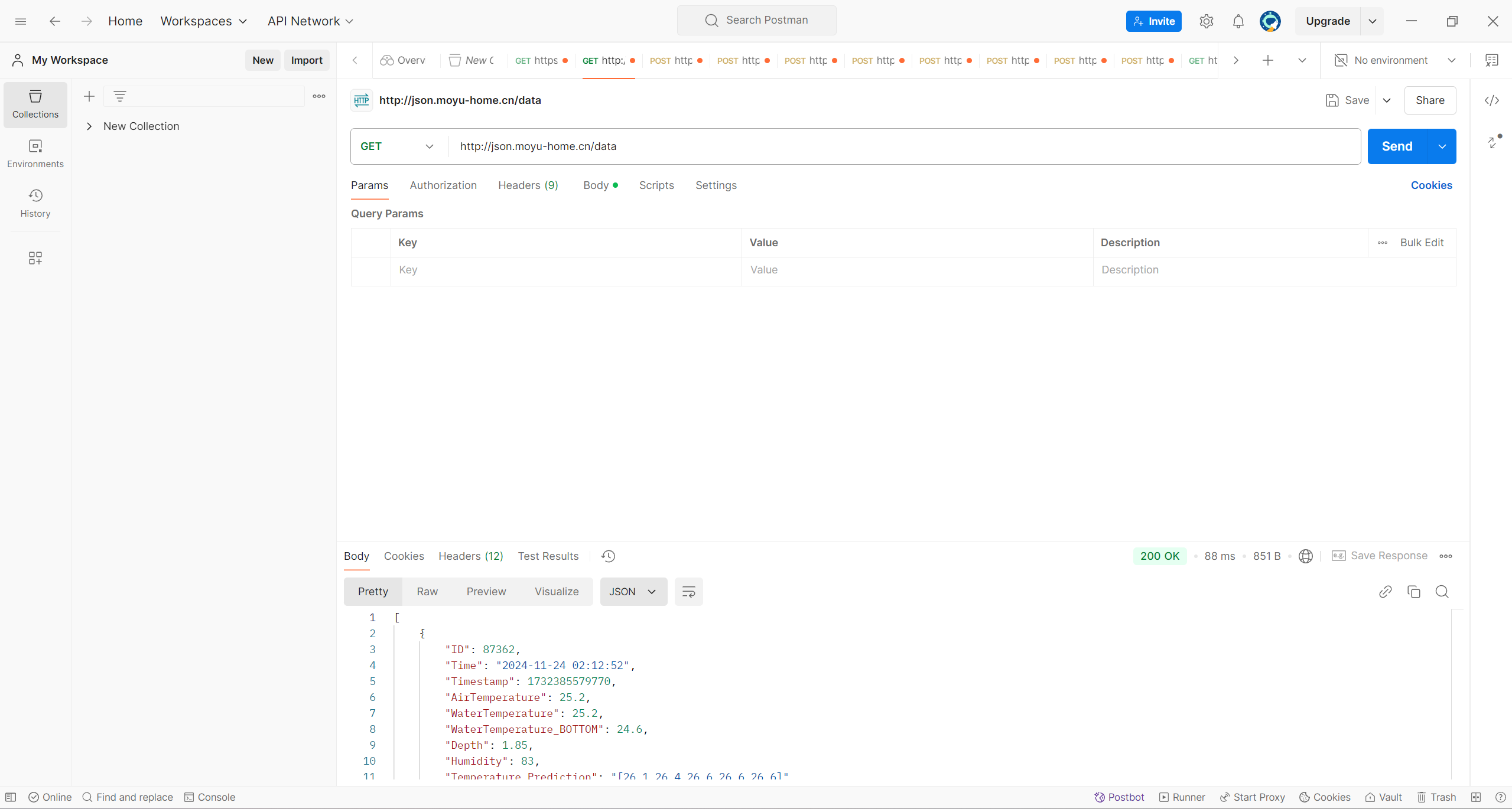The height and width of the screenshot is (809, 1512).
Task: Open the code snippet panel icon
Action: tap(1492, 100)
